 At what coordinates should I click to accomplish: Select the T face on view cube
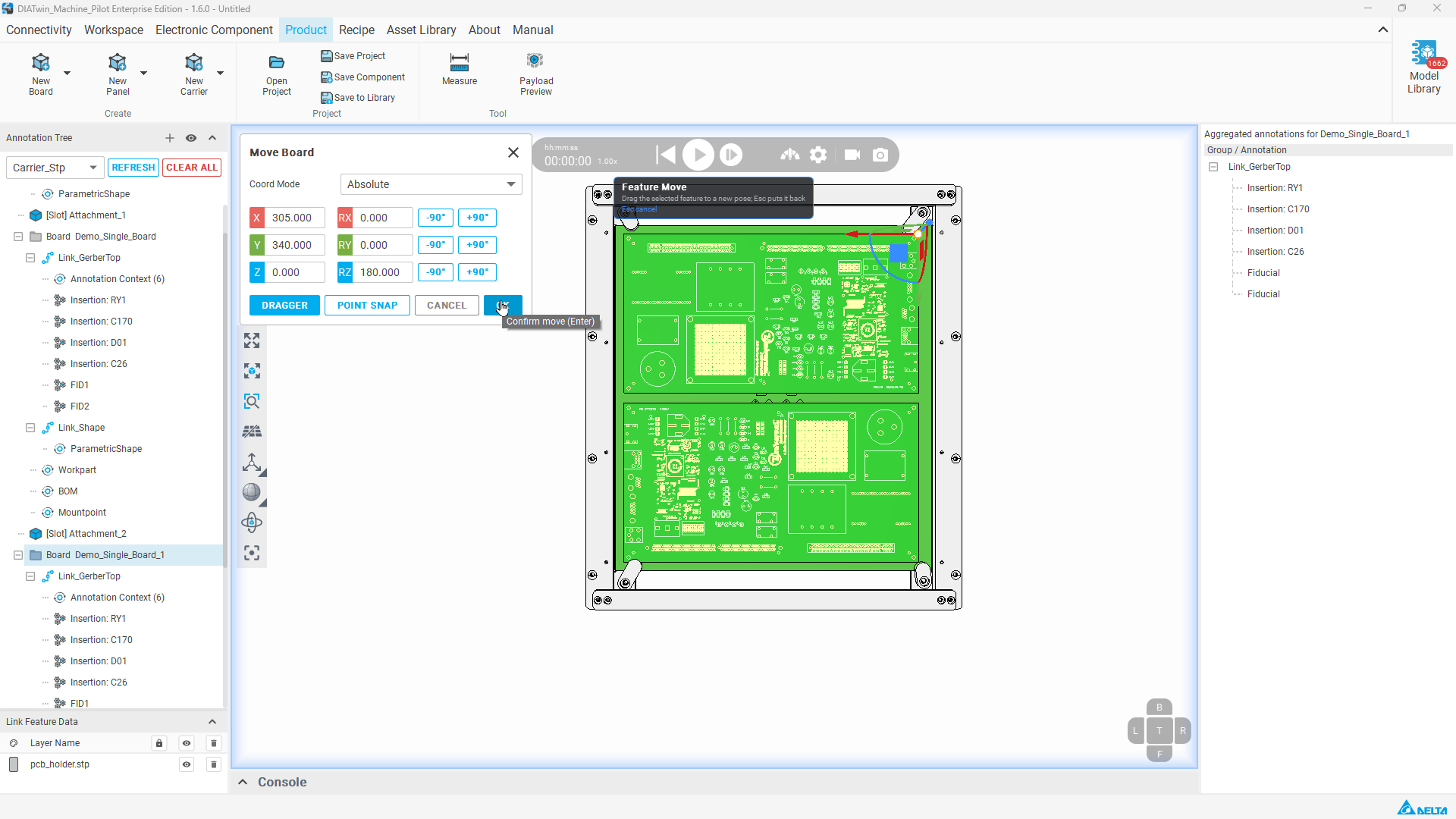1159,731
